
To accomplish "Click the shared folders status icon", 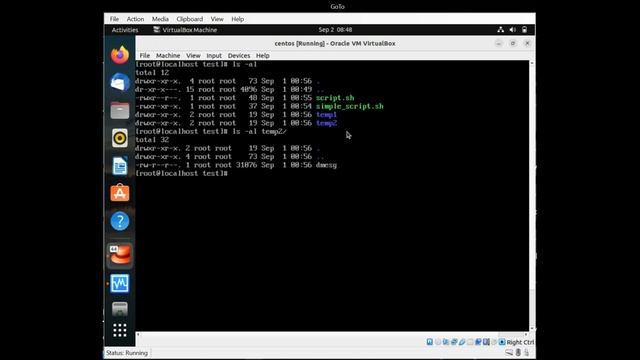I will point(470,342).
